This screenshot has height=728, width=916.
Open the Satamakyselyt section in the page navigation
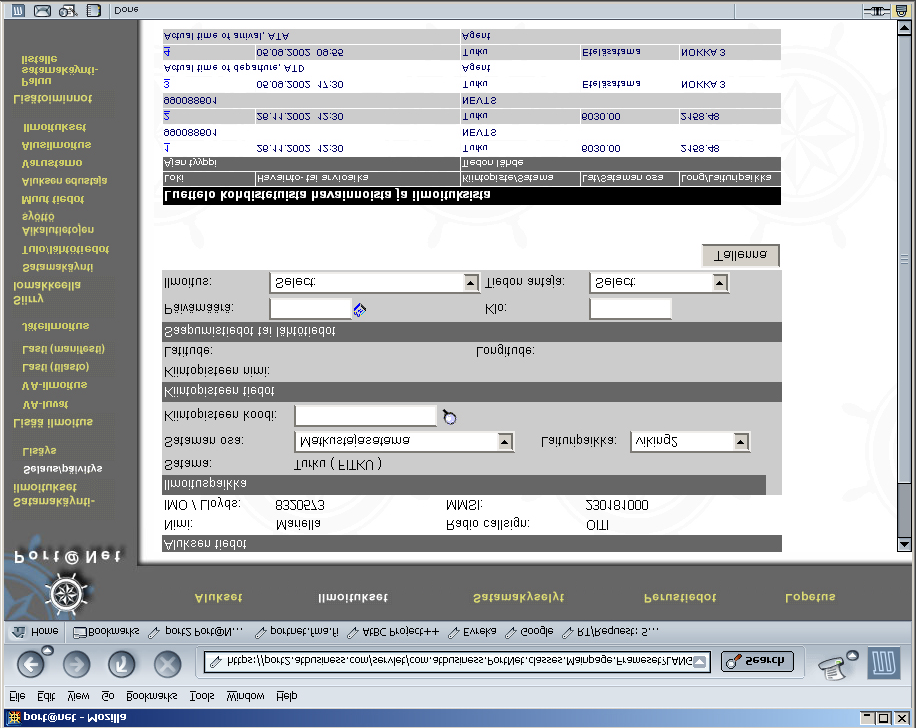click(519, 597)
